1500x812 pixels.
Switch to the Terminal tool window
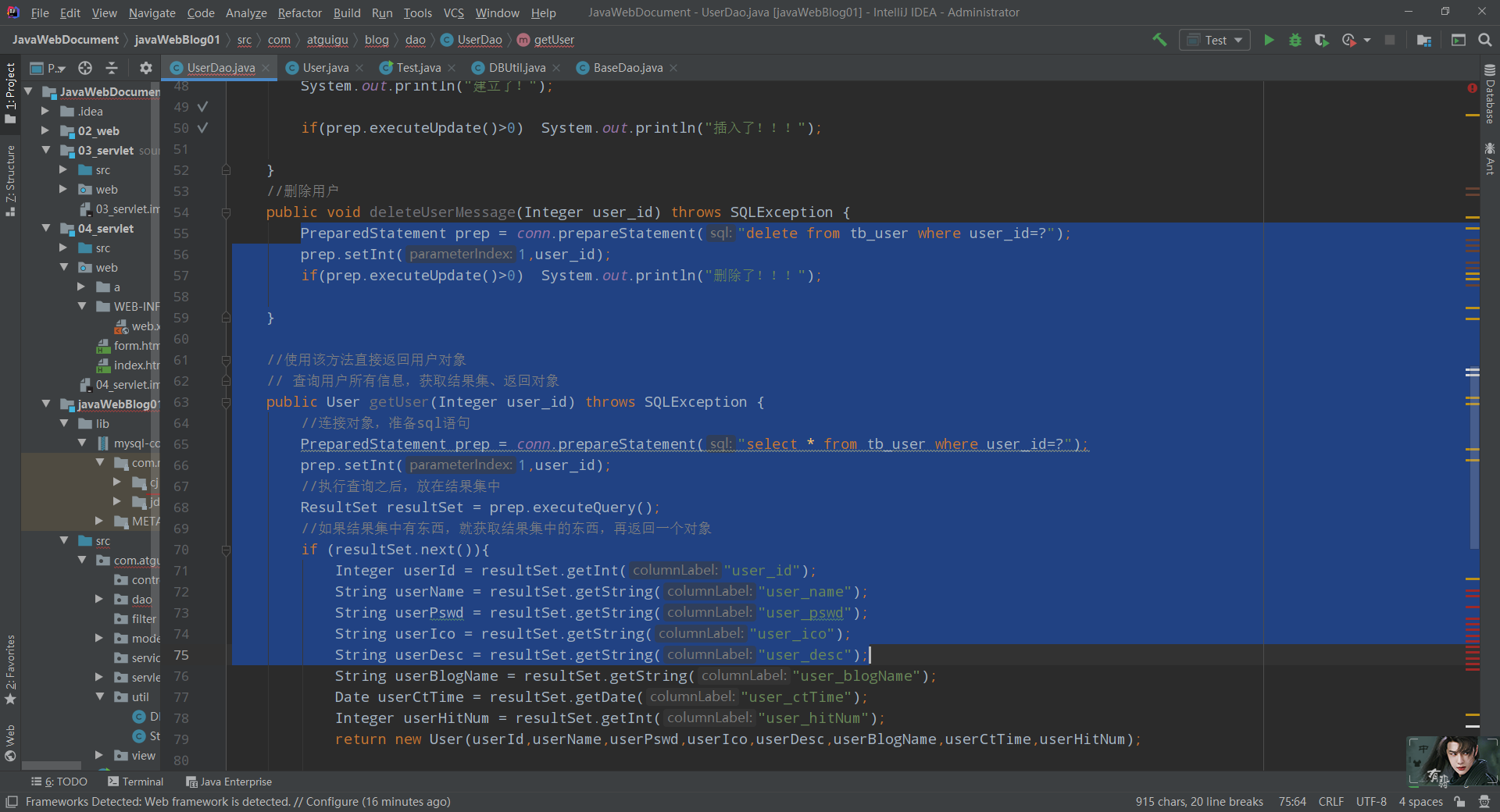point(142,782)
